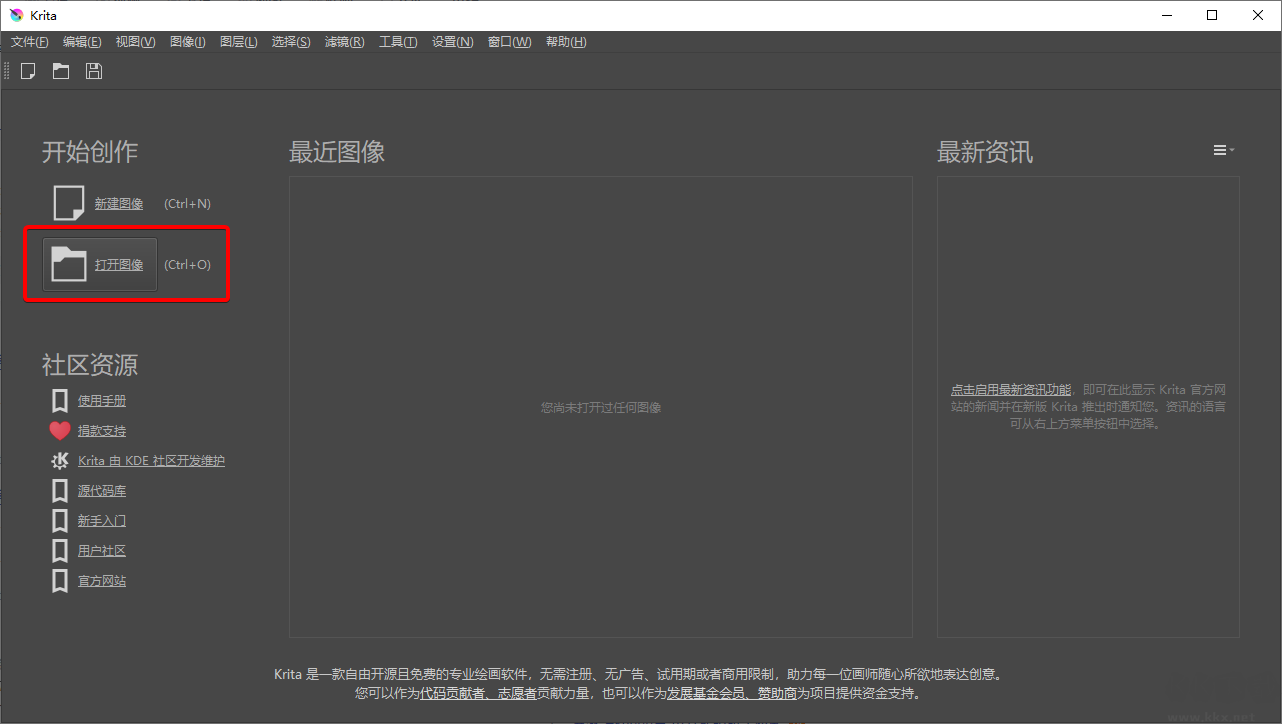
Task: Click the icon beside 新手入门
Action: (59, 520)
